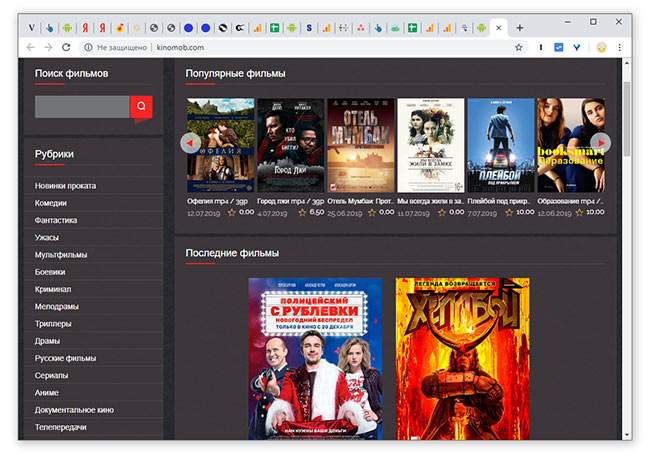Open the Мы всегда жили в замке poster
The width and height of the screenshot is (650, 456).
[x=431, y=145]
